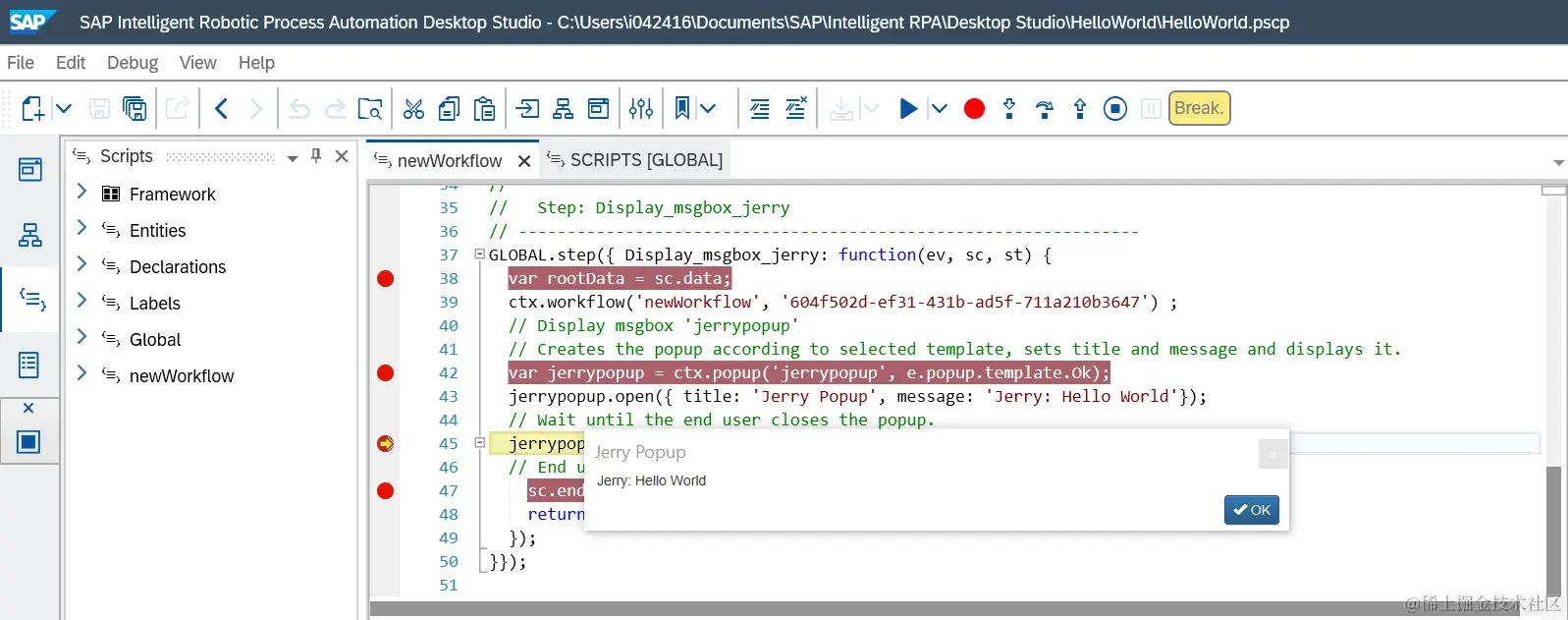Open the Debug menu
Viewport: 1568px width, 620px height.
(x=133, y=63)
